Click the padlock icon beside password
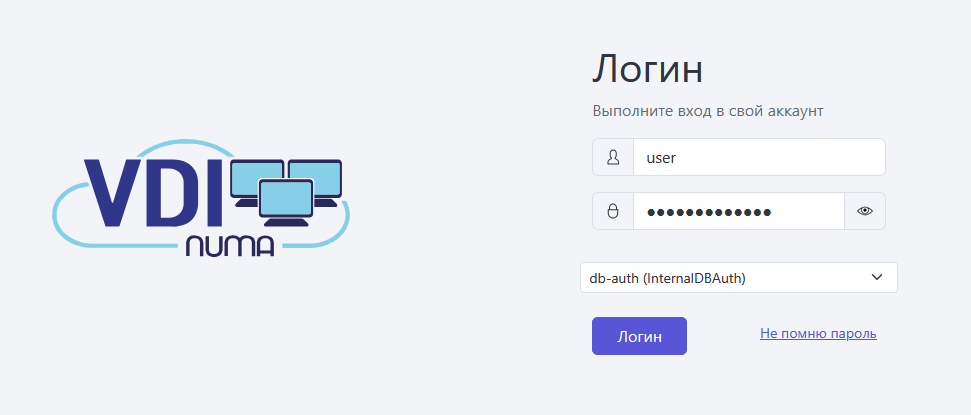The height and width of the screenshot is (415, 971). [613, 211]
